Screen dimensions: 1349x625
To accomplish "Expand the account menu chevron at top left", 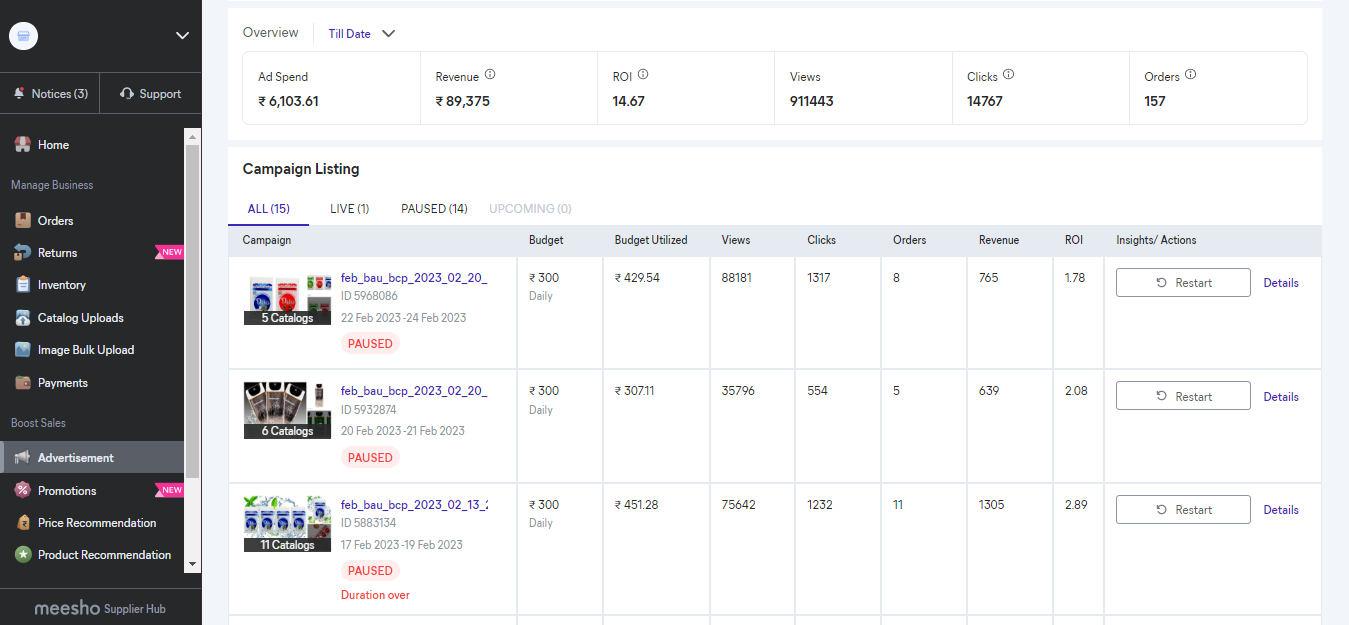I will point(182,35).
